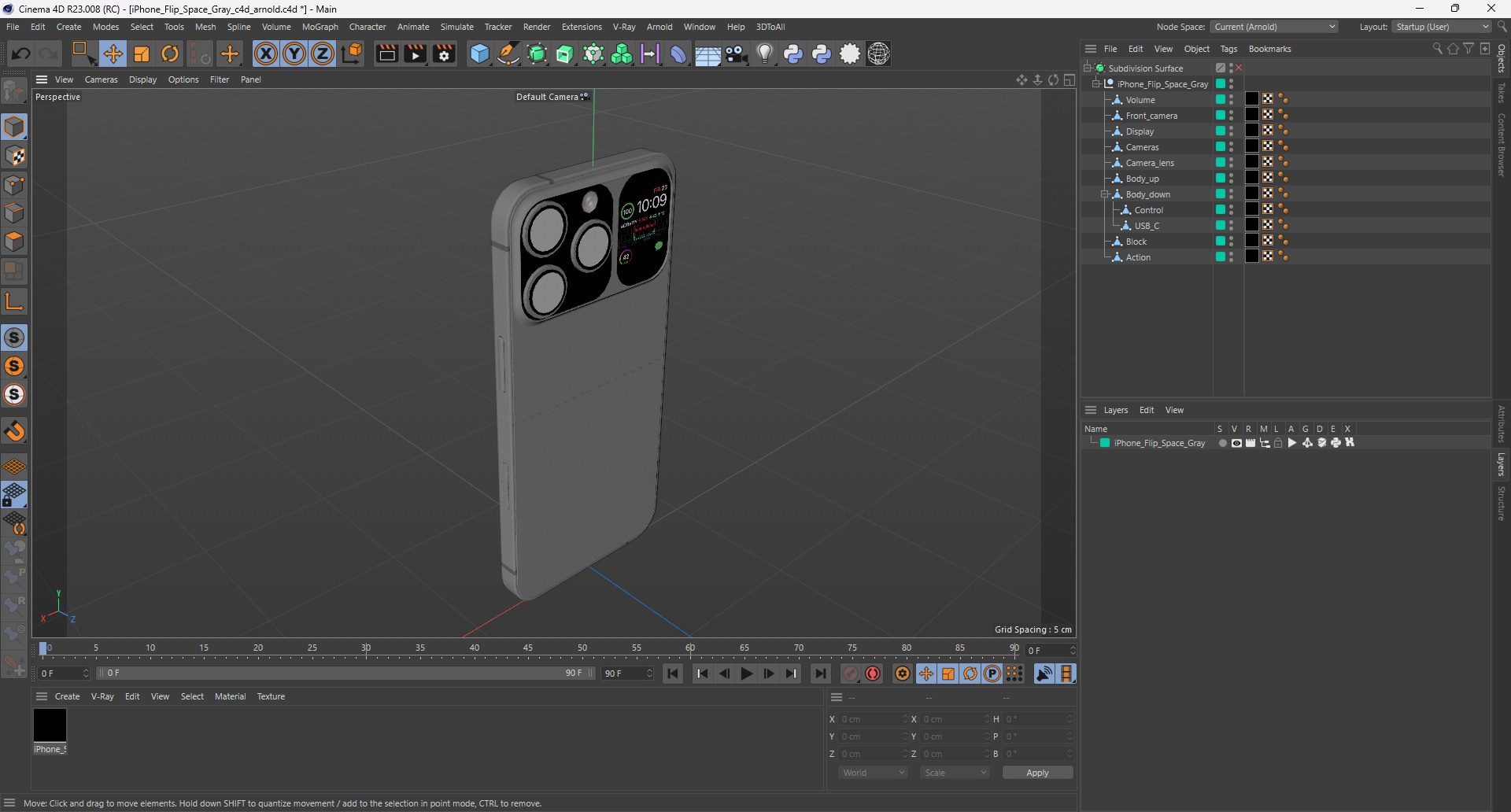Click the globe icon in toolbar
The width and height of the screenshot is (1511, 812).
(x=878, y=54)
